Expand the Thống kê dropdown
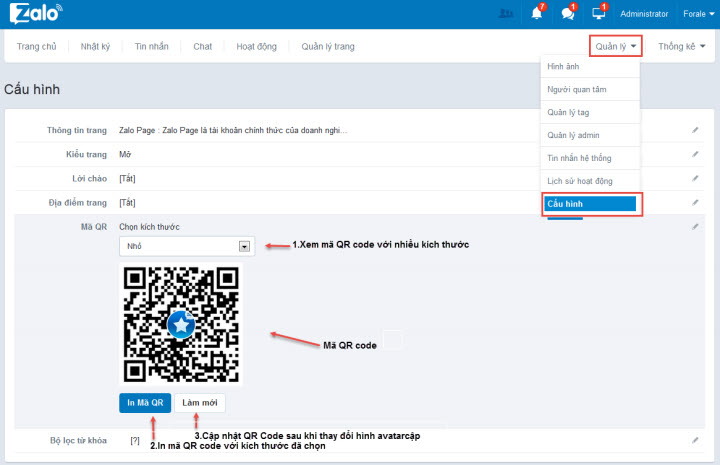The height and width of the screenshot is (465, 720). click(682, 46)
